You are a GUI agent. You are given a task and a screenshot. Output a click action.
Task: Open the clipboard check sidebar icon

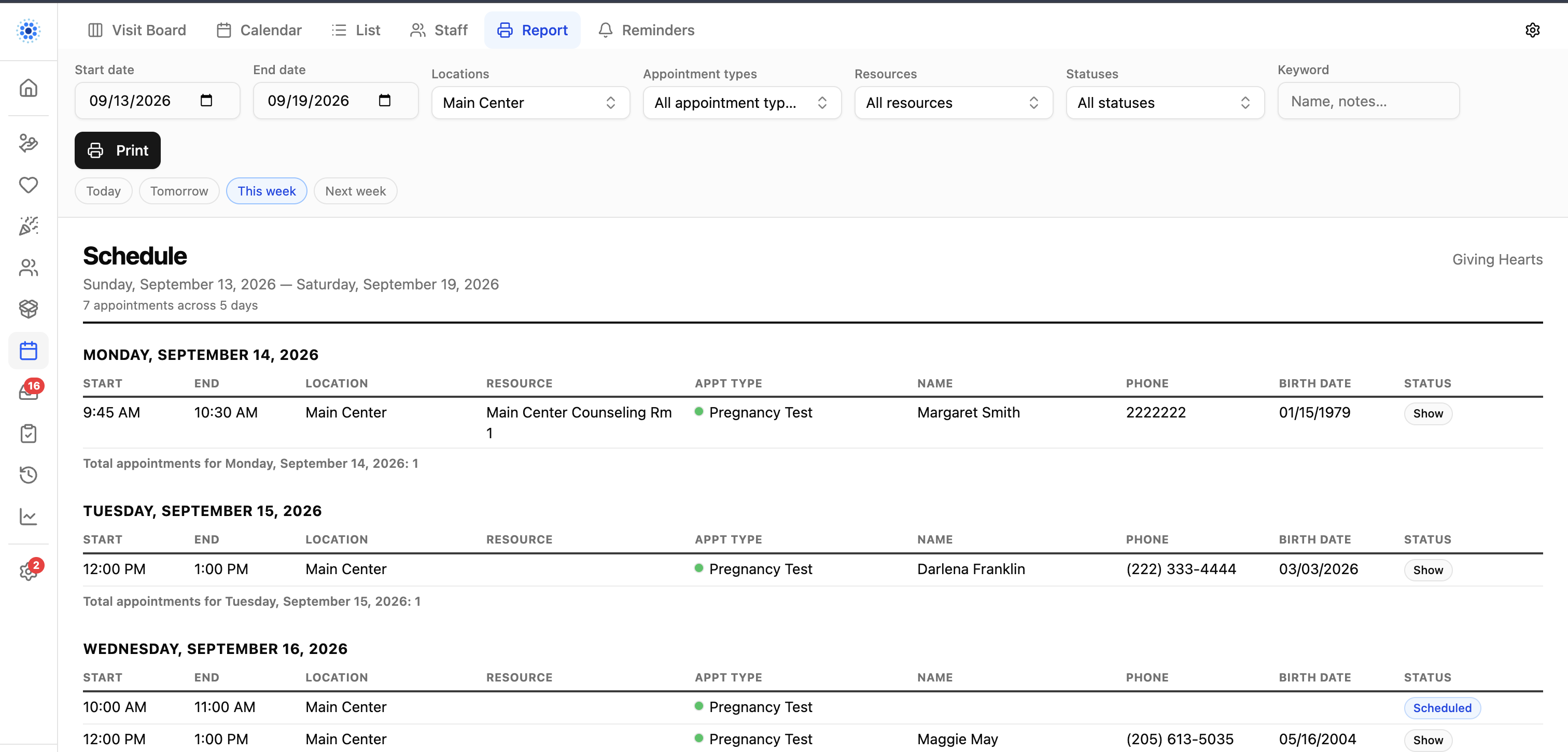pos(28,434)
